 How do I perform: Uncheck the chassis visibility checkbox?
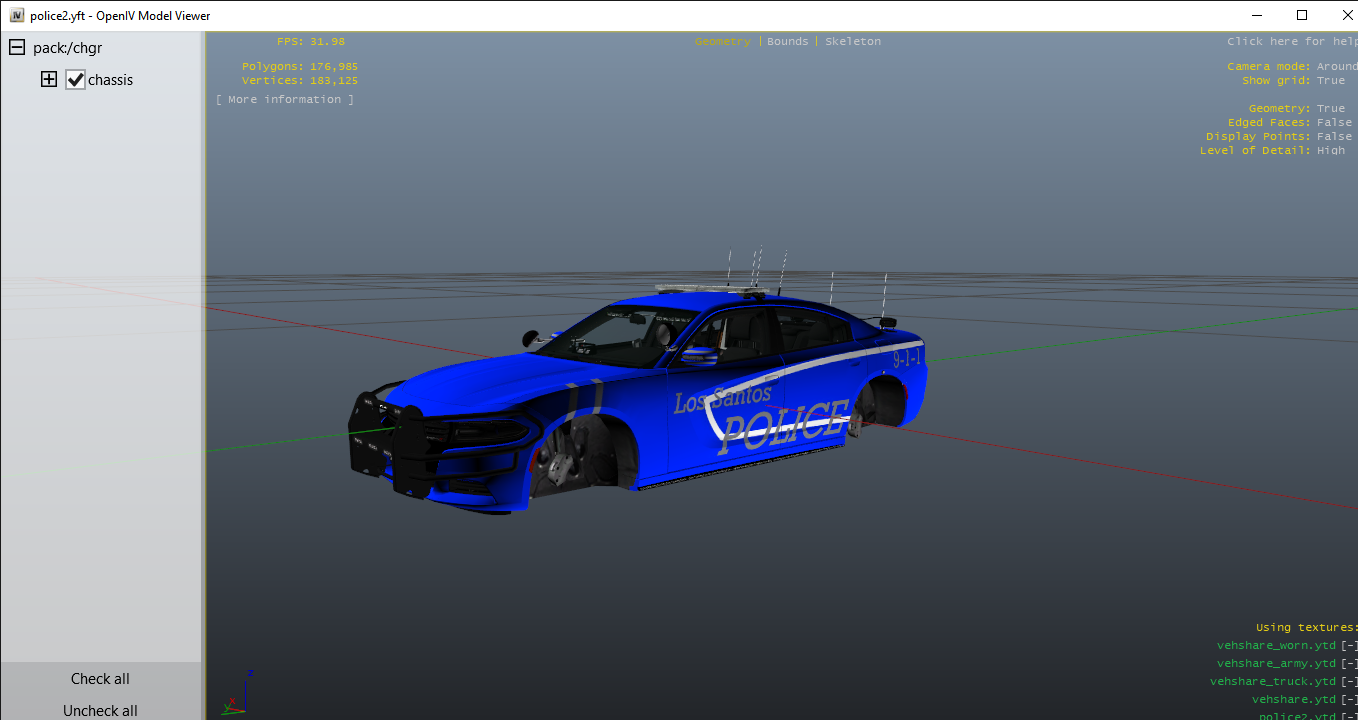(75, 80)
